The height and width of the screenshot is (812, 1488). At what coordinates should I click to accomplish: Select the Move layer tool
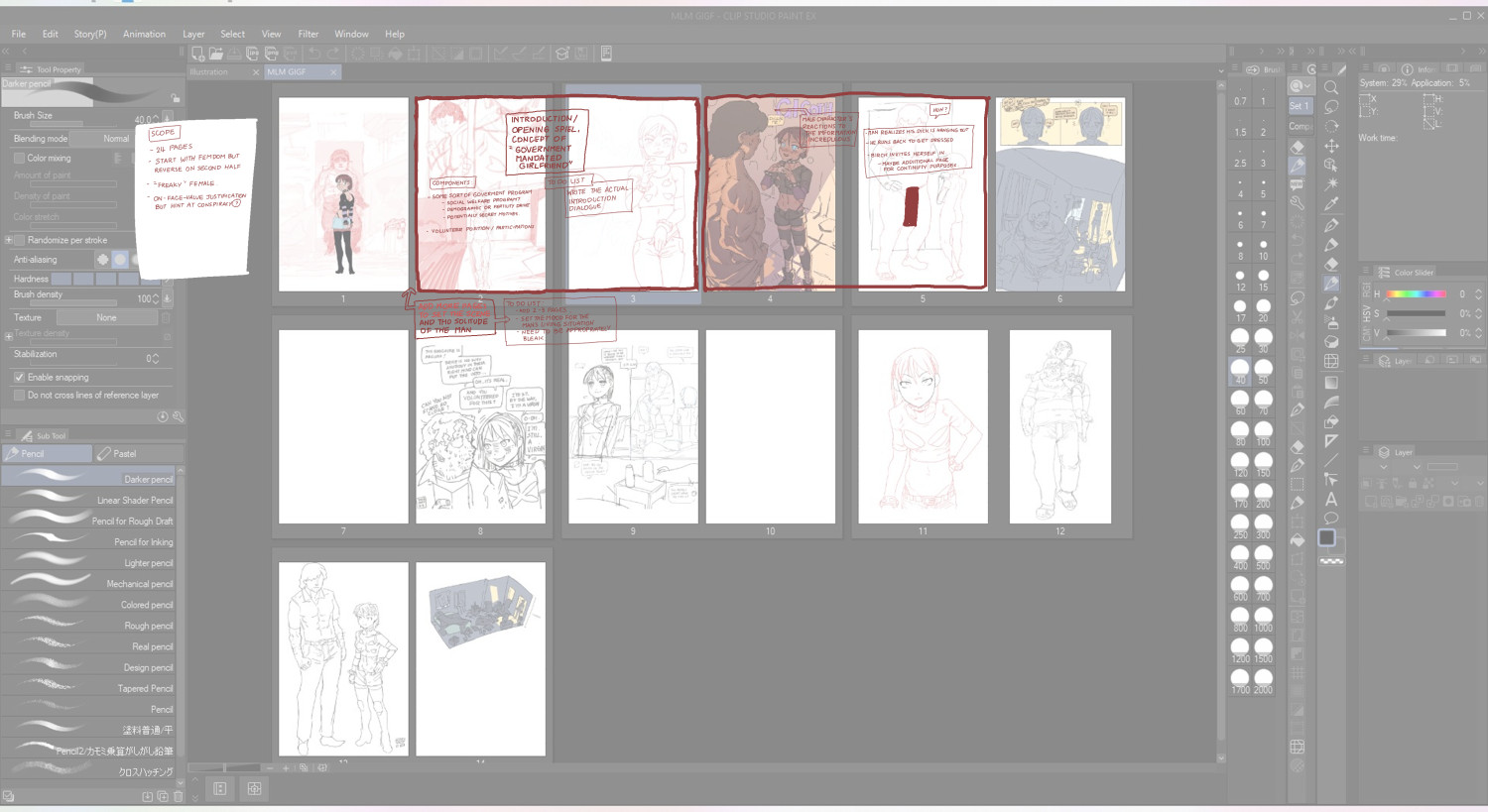1331,146
